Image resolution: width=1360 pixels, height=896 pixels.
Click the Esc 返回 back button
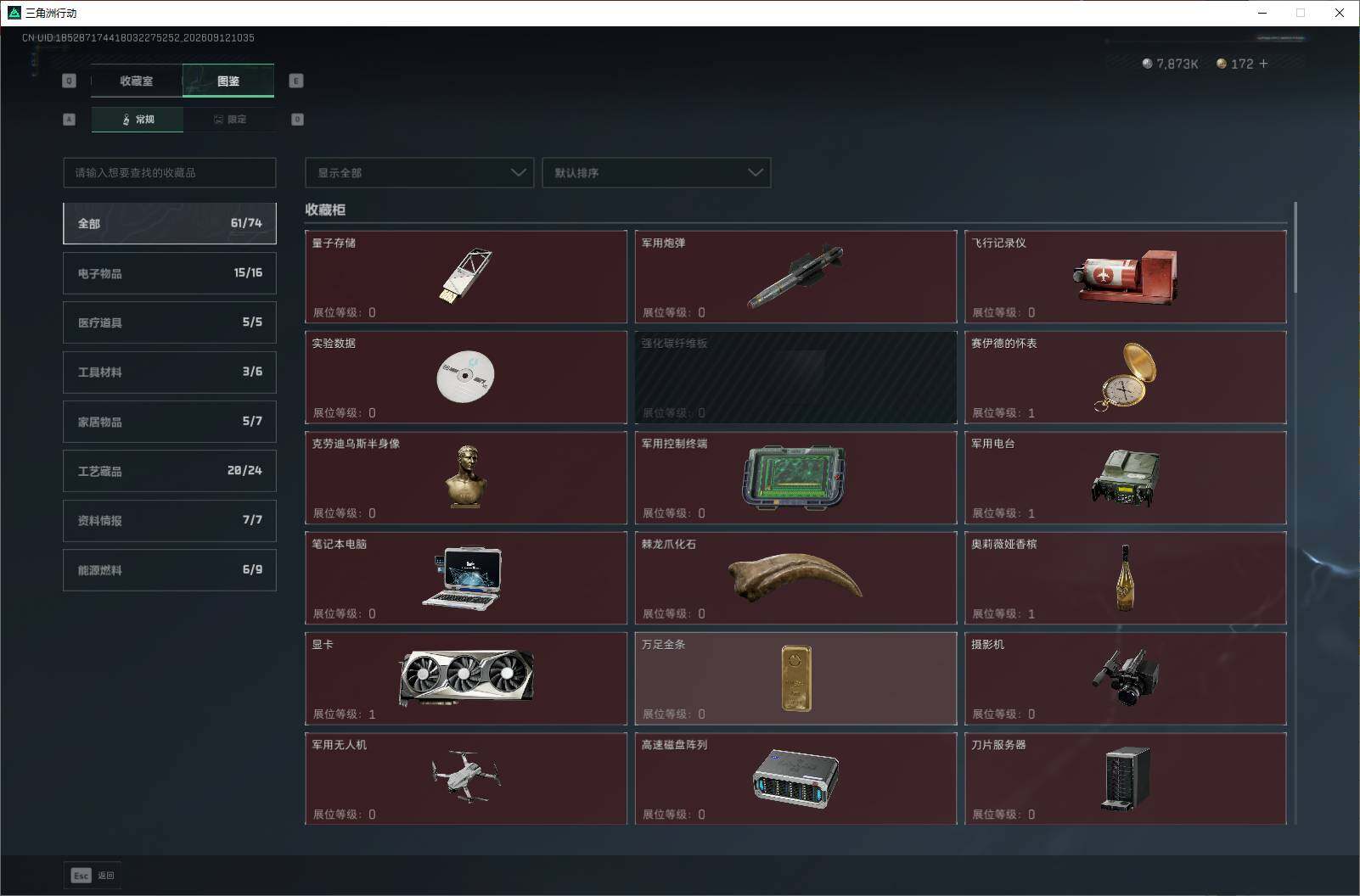point(93,876)
